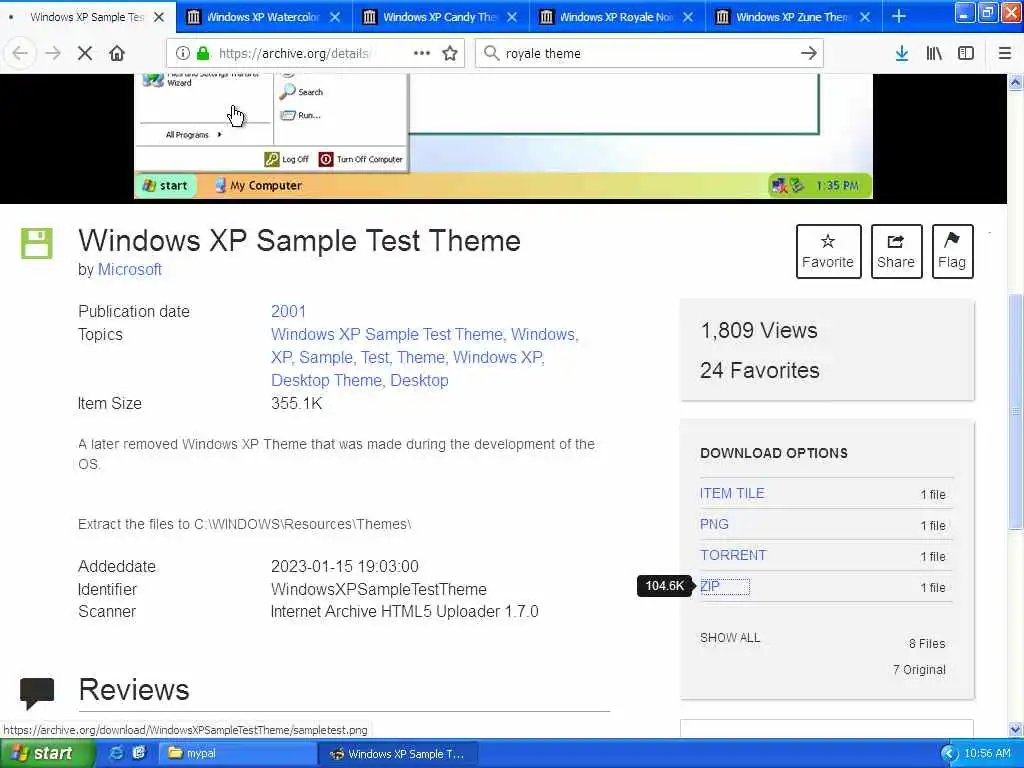Close the Windows XP Sample Test tab
Viewport: 1024px width, 768px height.
point(159,18)
